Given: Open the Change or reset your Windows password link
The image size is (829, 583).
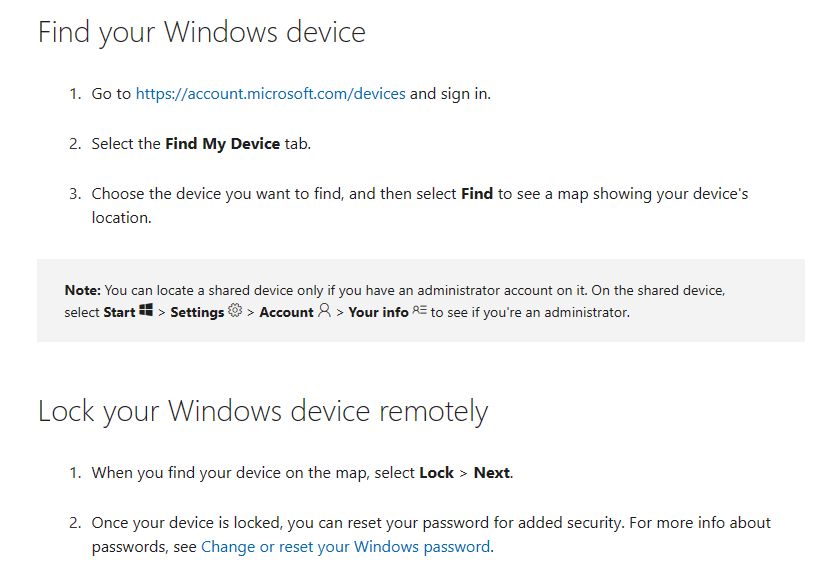Looking at the screenshot, I should (x=345, y=547).
